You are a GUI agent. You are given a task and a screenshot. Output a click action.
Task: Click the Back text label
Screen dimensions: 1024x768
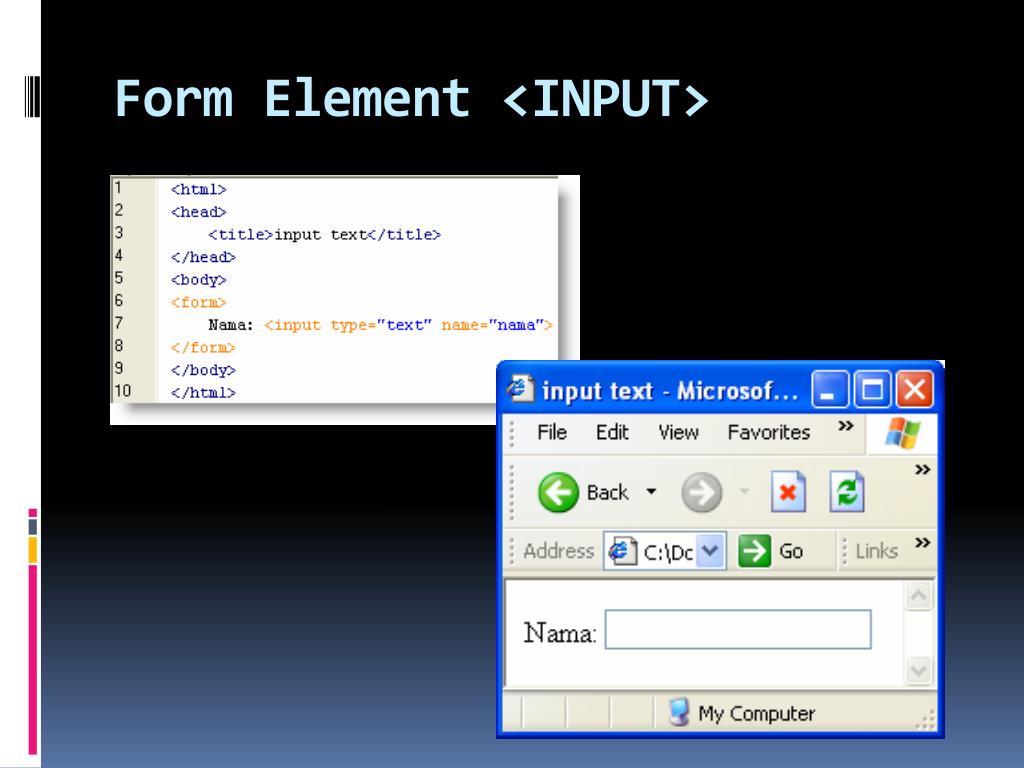tap(607, 492)
